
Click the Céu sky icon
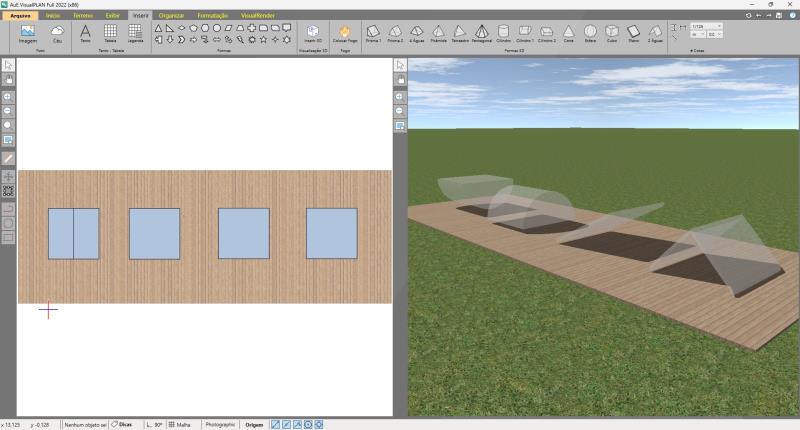click(57, 34)
